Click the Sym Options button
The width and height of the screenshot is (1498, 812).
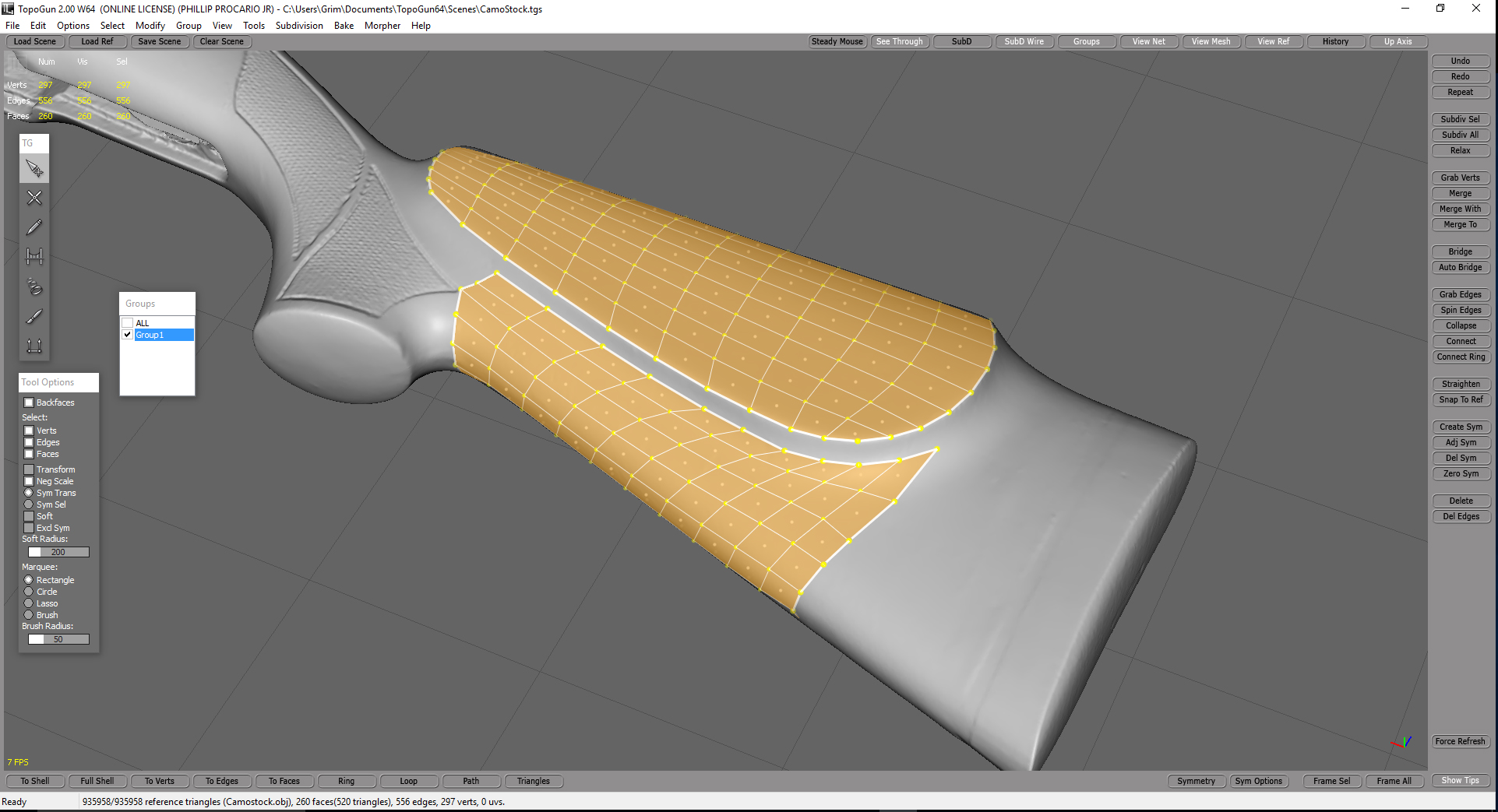coord(1258,781)
